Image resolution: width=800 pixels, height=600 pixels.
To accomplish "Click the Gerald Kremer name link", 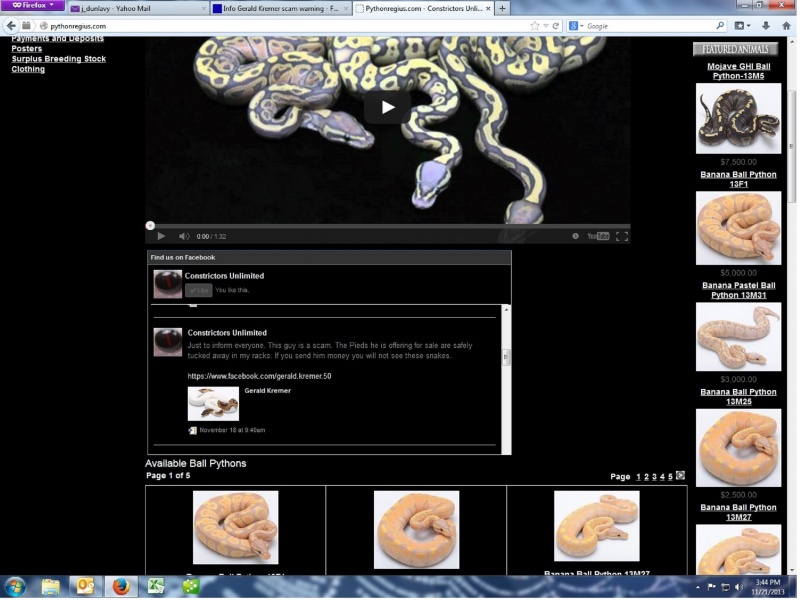I will coord(267,390).
